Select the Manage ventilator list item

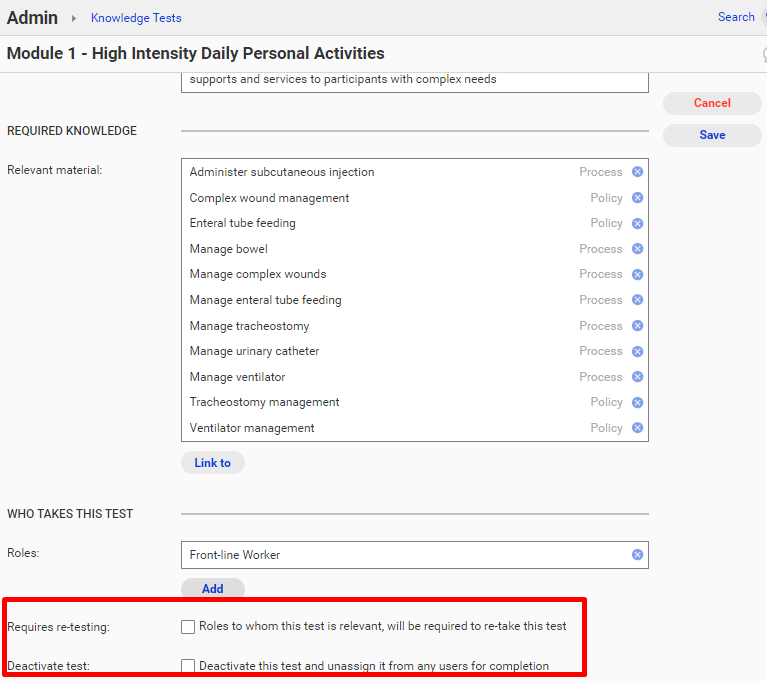(x=237, y=377)
